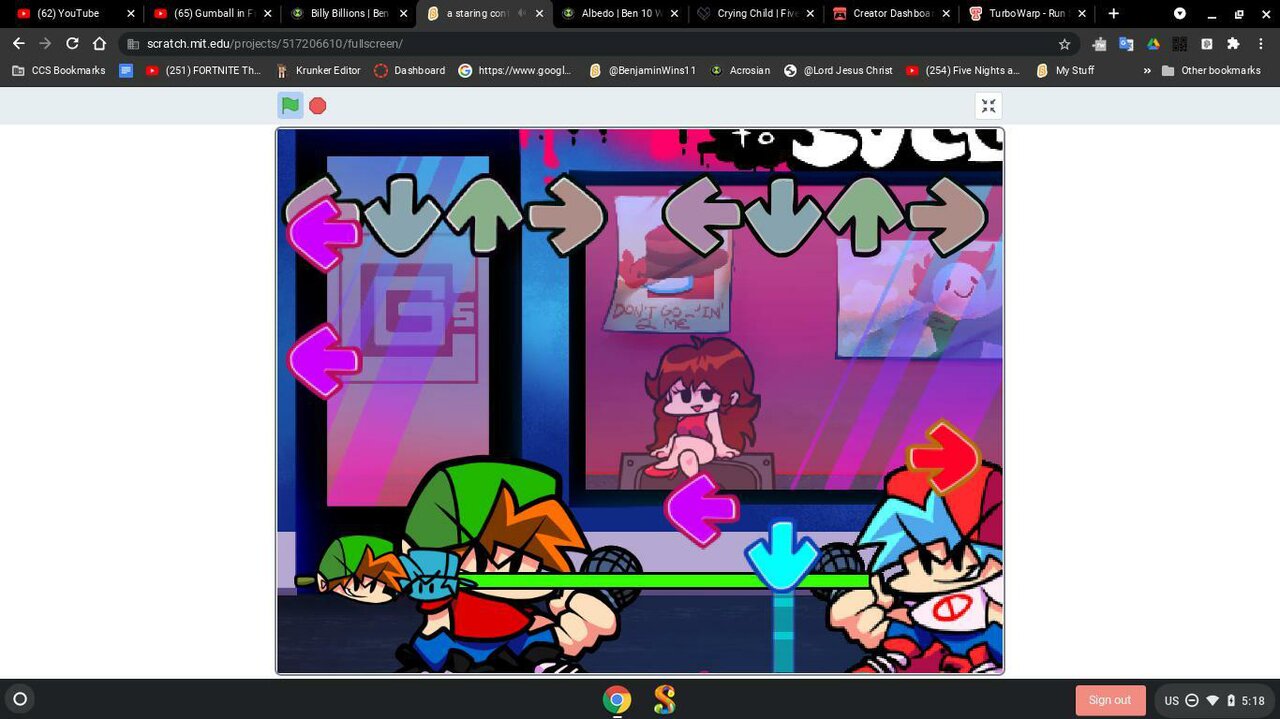
Task: Open the Chrome three-dot menu
Action: click(1261, 44)
